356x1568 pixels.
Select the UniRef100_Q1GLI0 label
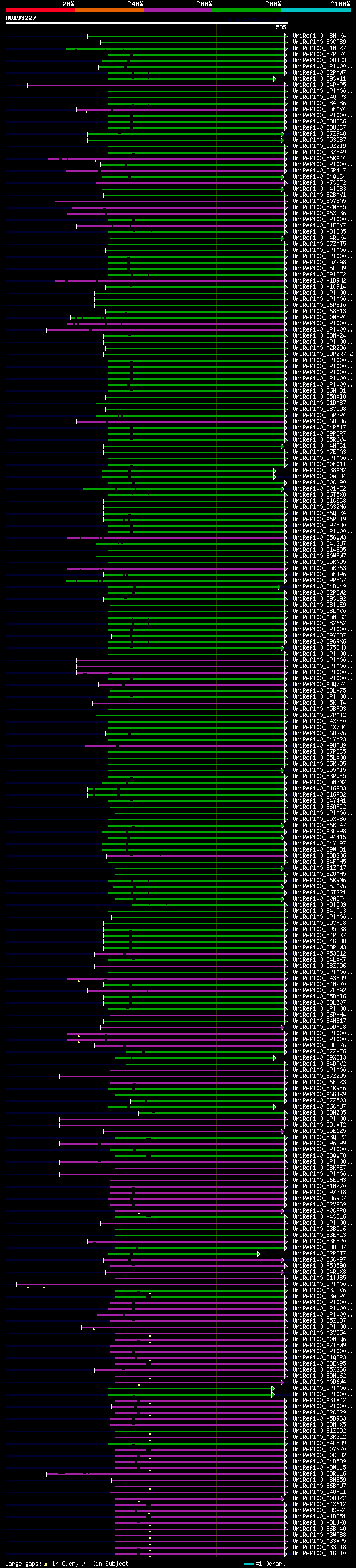click(319, 1554)
